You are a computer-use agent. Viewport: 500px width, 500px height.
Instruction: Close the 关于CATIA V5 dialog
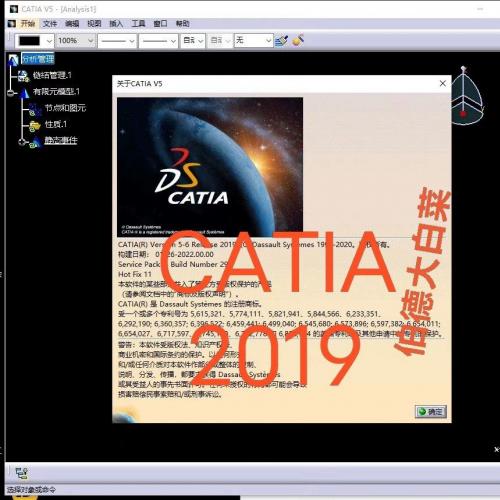(x=443, y=83)
